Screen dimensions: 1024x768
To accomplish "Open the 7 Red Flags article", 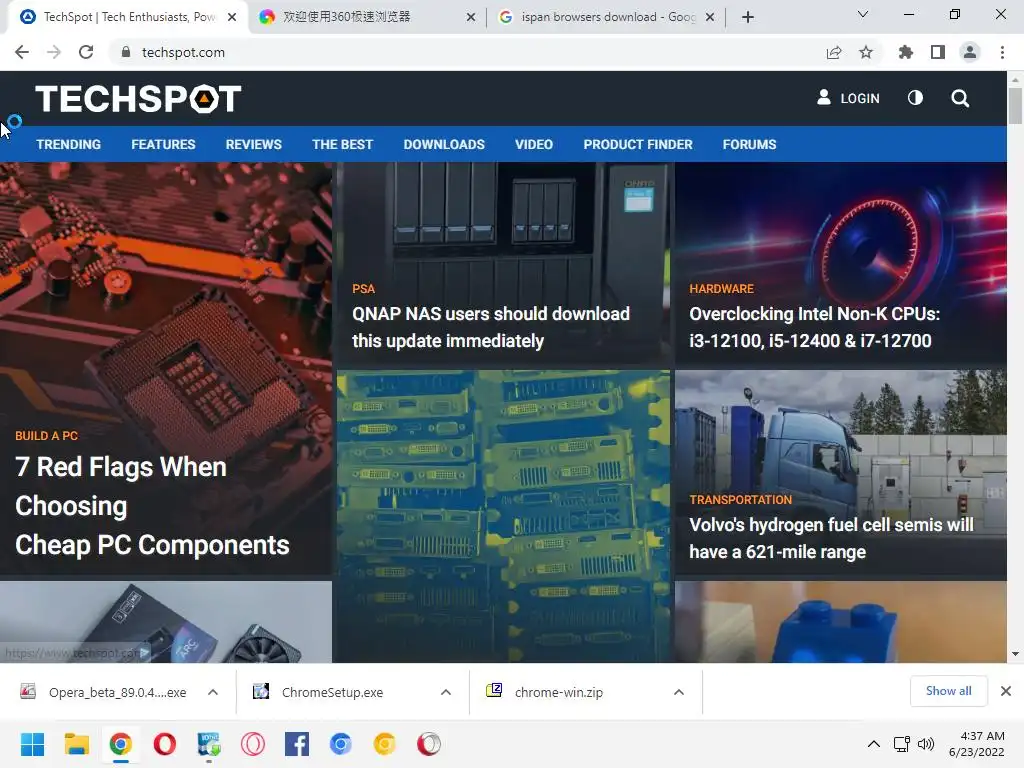I will point(152,506).
